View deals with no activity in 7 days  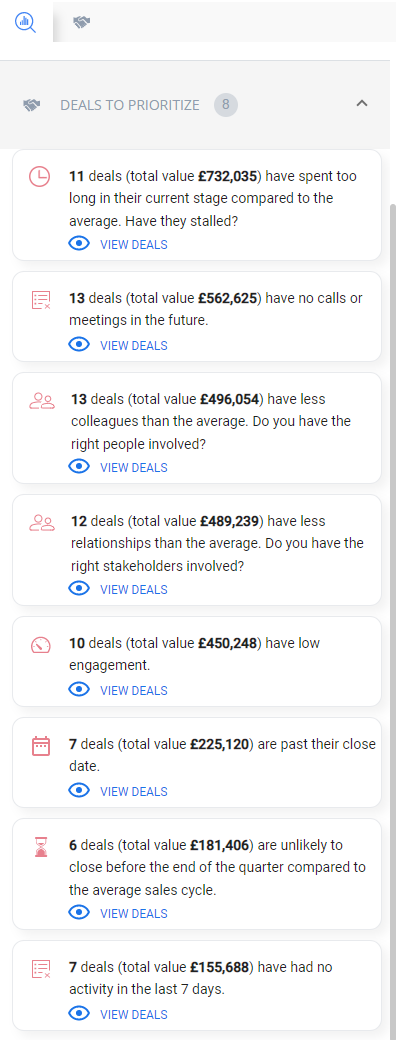(x=133, y=1014)
